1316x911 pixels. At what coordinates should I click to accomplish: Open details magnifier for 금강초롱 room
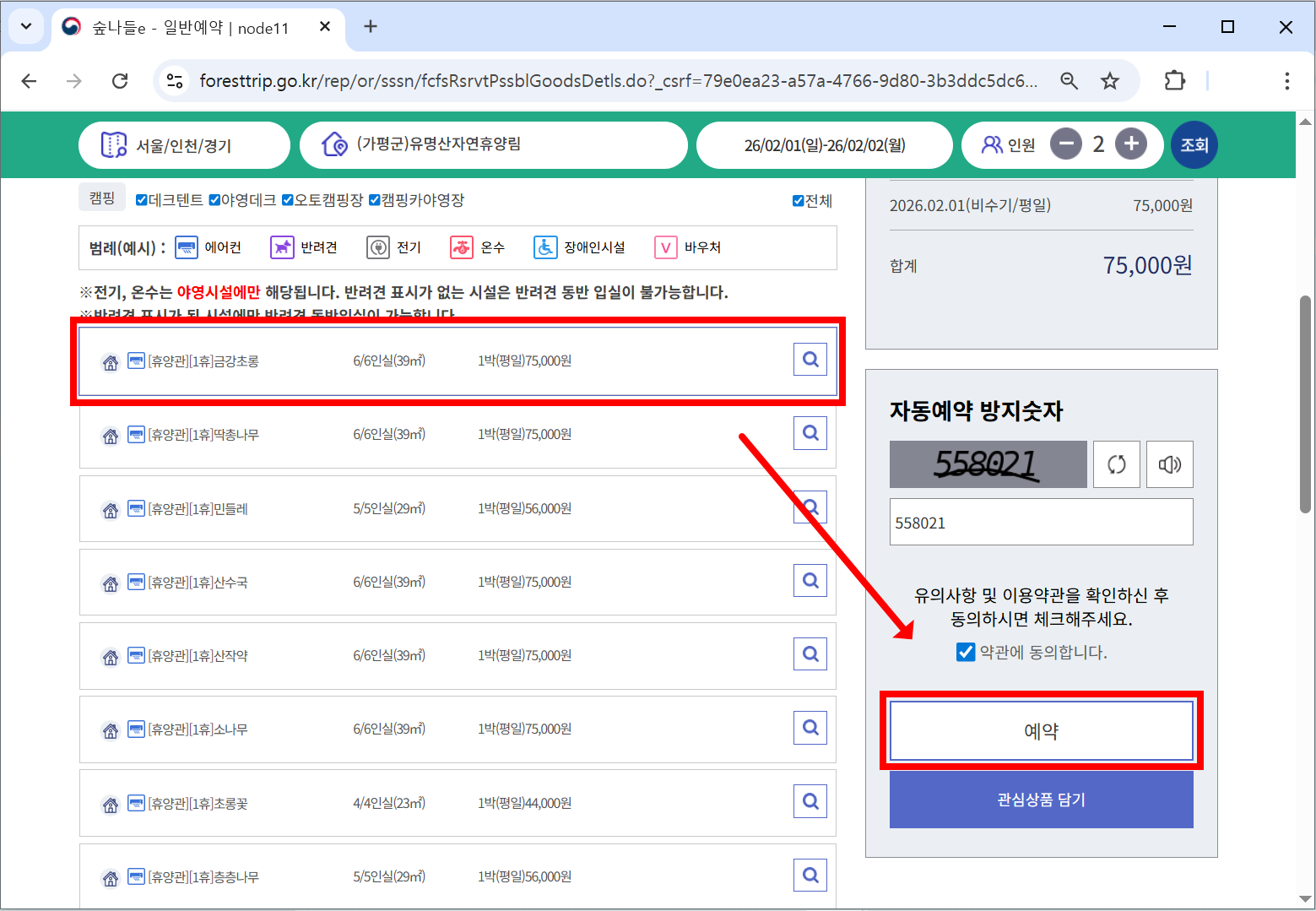[x=810, y=360]
